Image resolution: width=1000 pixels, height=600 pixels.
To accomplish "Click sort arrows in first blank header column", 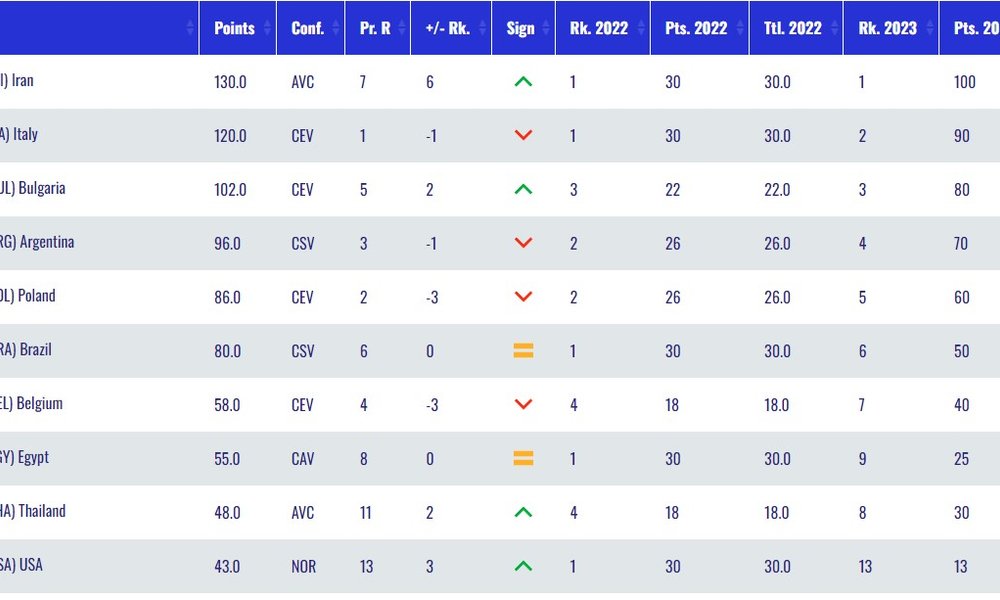I will (190, 28).
